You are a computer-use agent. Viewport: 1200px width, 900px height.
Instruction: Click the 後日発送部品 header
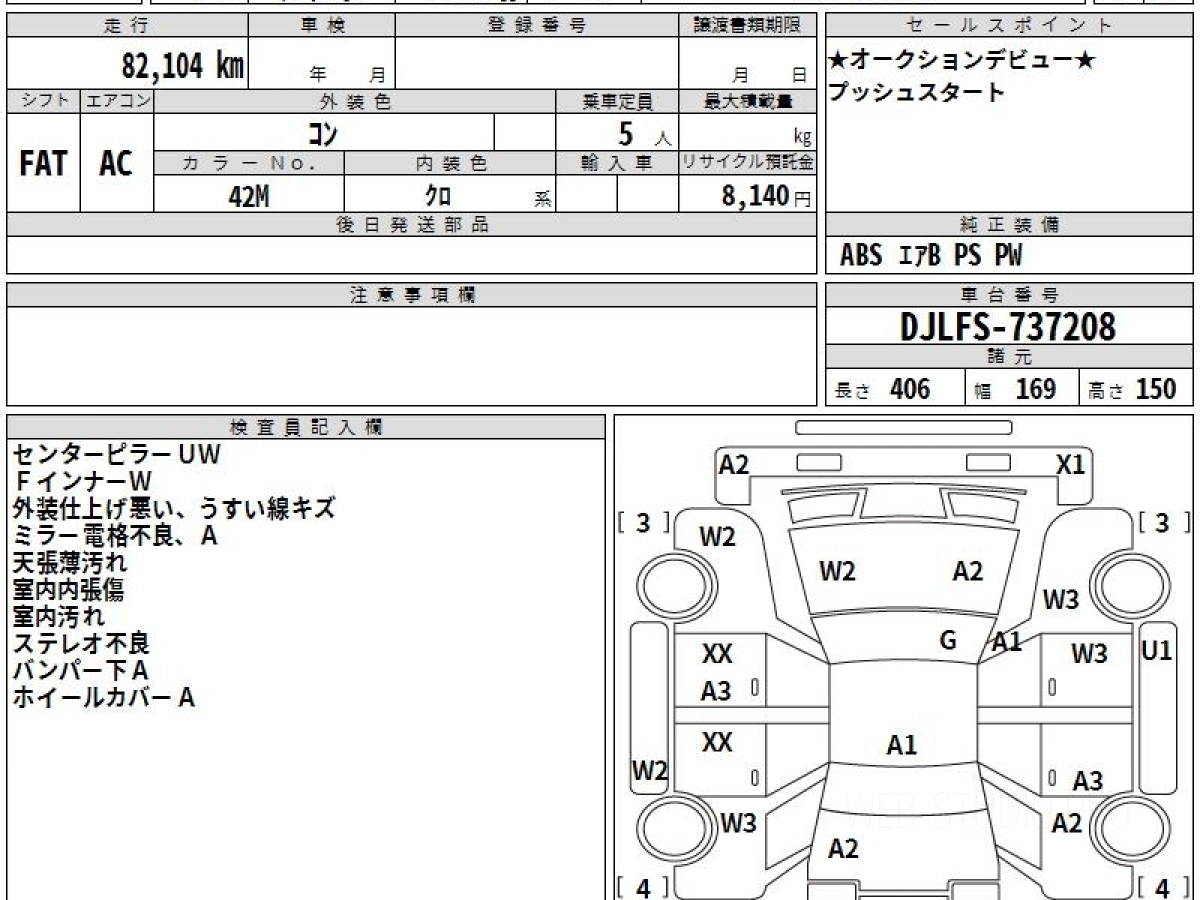(412, 225)
